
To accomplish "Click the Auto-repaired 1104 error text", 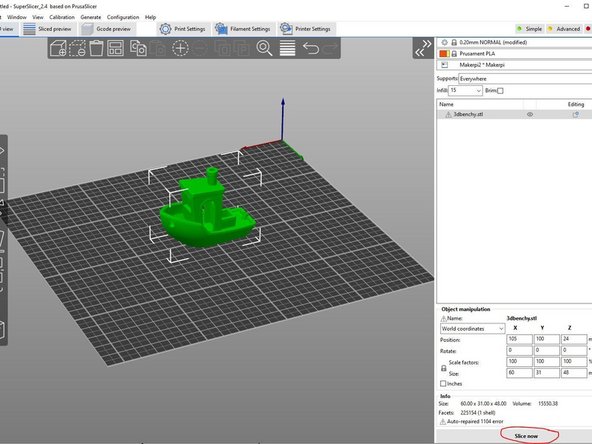I will pyautogui.click(x=475, y=421).
